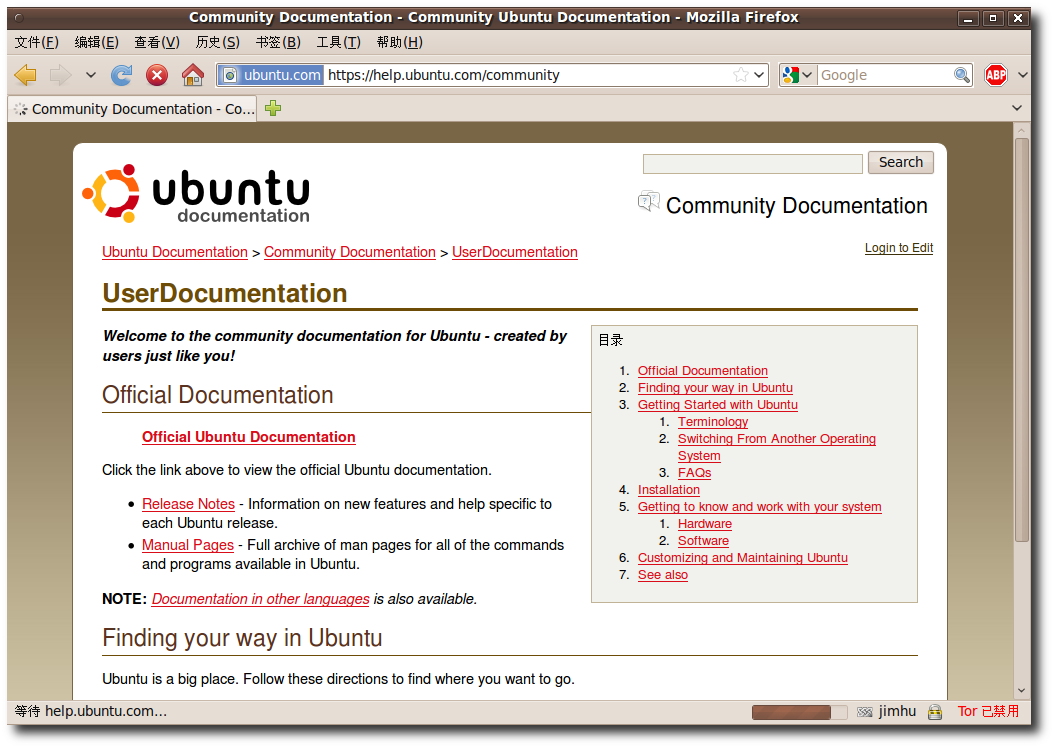This screenshot has height=748, width=1054.
Task: Click the vertical scrollbar thumb
Action: tap(1022, 339)
